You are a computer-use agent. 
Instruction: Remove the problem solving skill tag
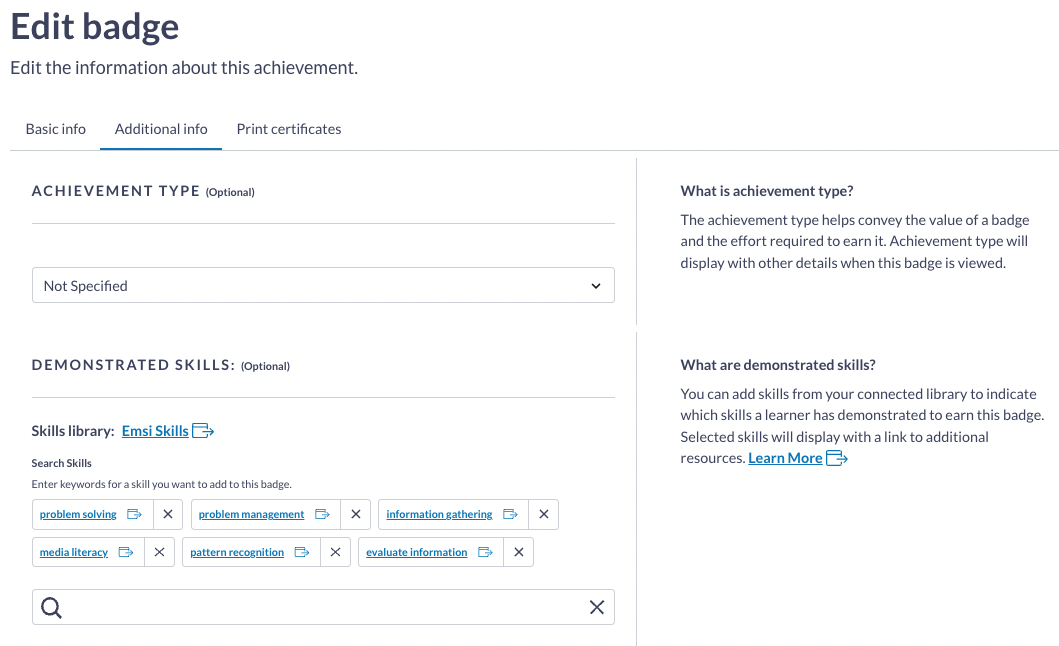(x=167, y=514)
